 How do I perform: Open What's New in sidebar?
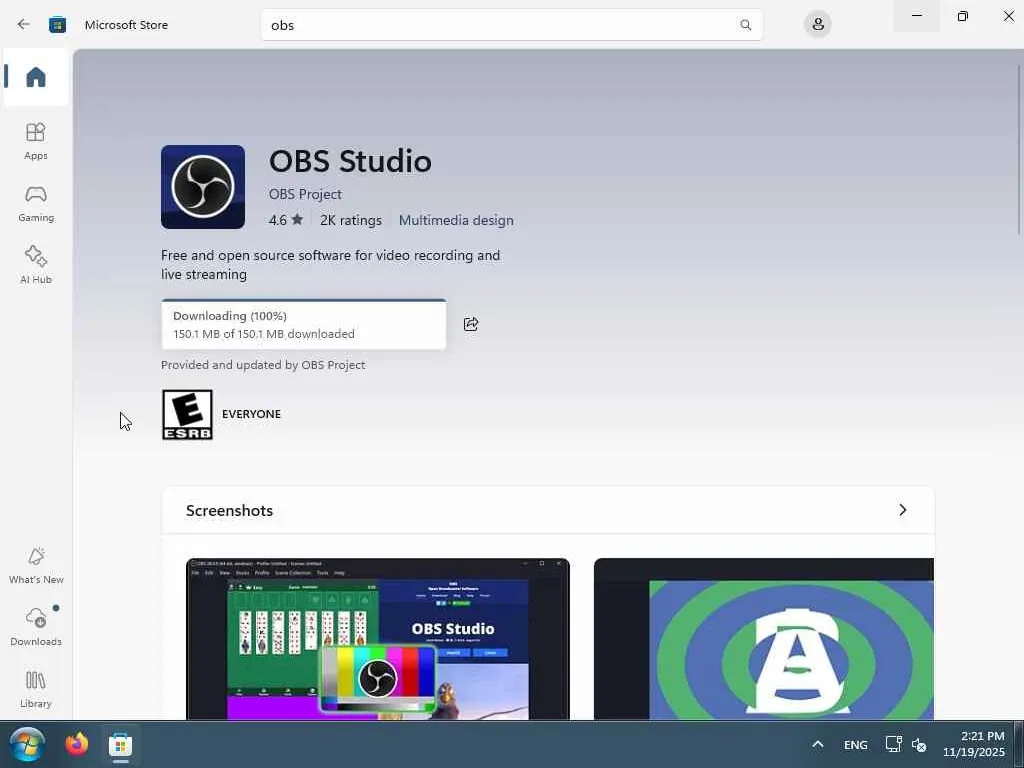[x=36, y=566]
